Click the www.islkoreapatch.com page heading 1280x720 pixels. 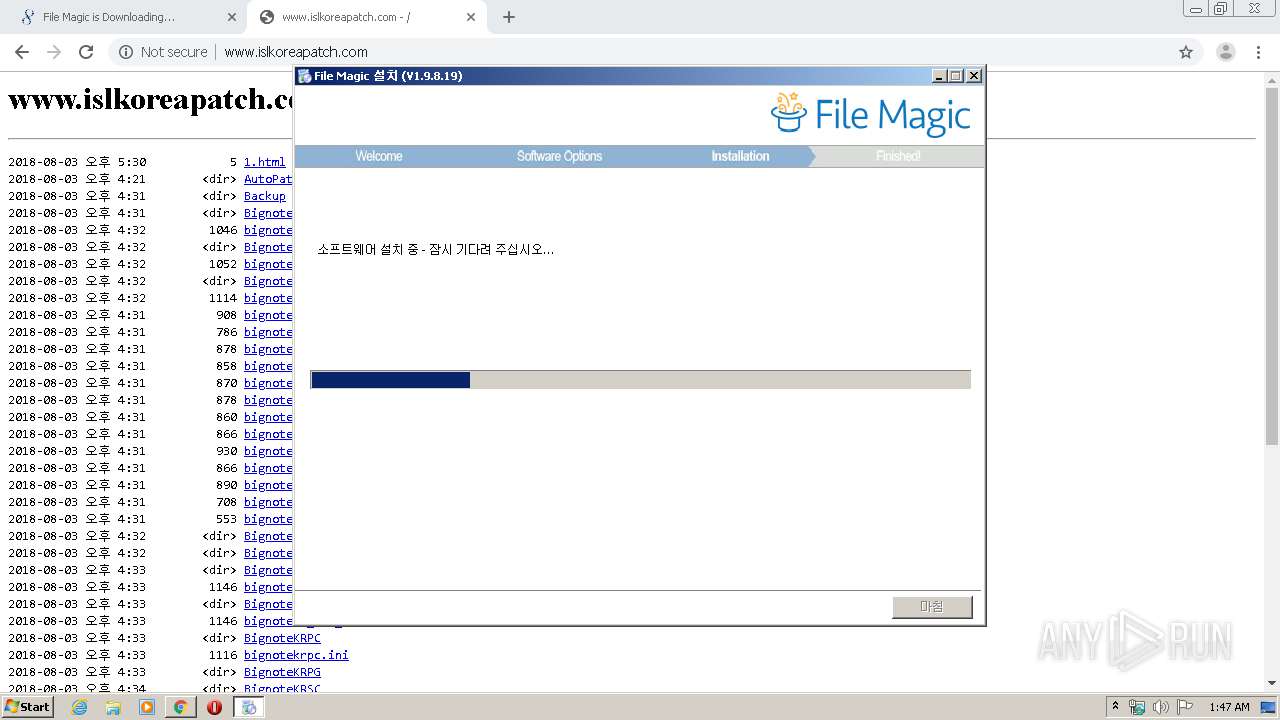coord(150,99)
